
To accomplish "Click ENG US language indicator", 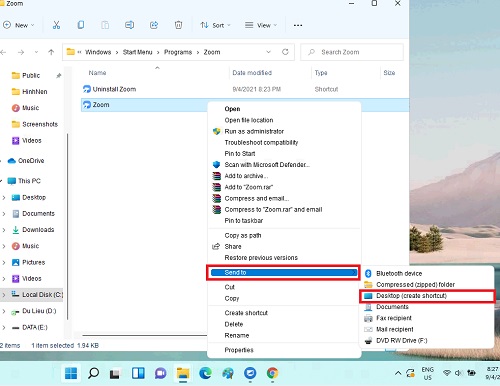I will [x=428, y=373].
